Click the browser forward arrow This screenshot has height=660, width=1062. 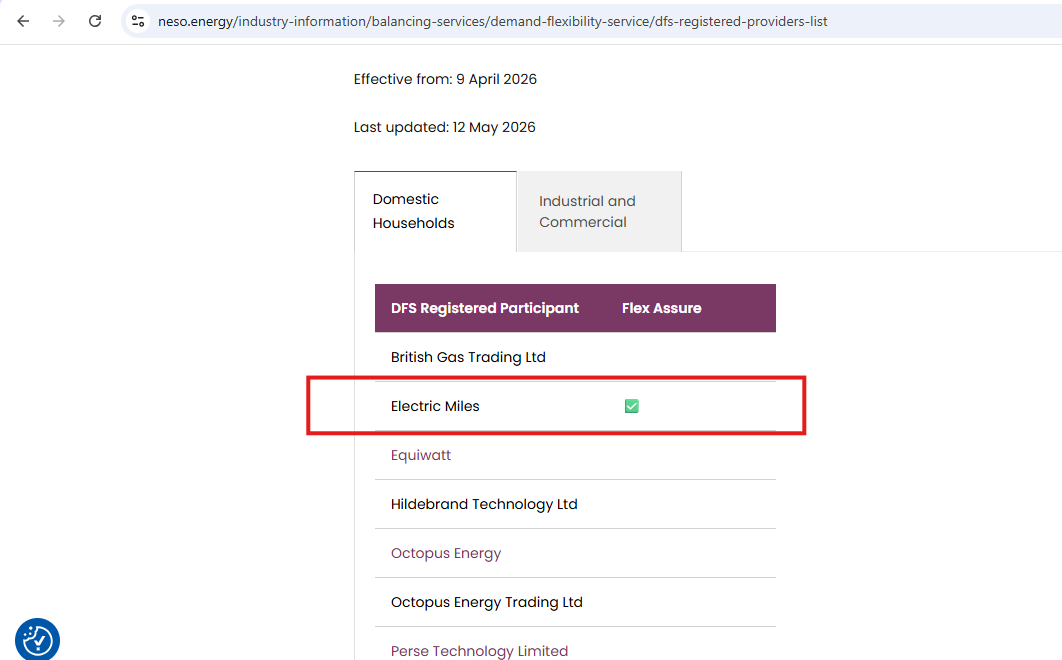59,21
